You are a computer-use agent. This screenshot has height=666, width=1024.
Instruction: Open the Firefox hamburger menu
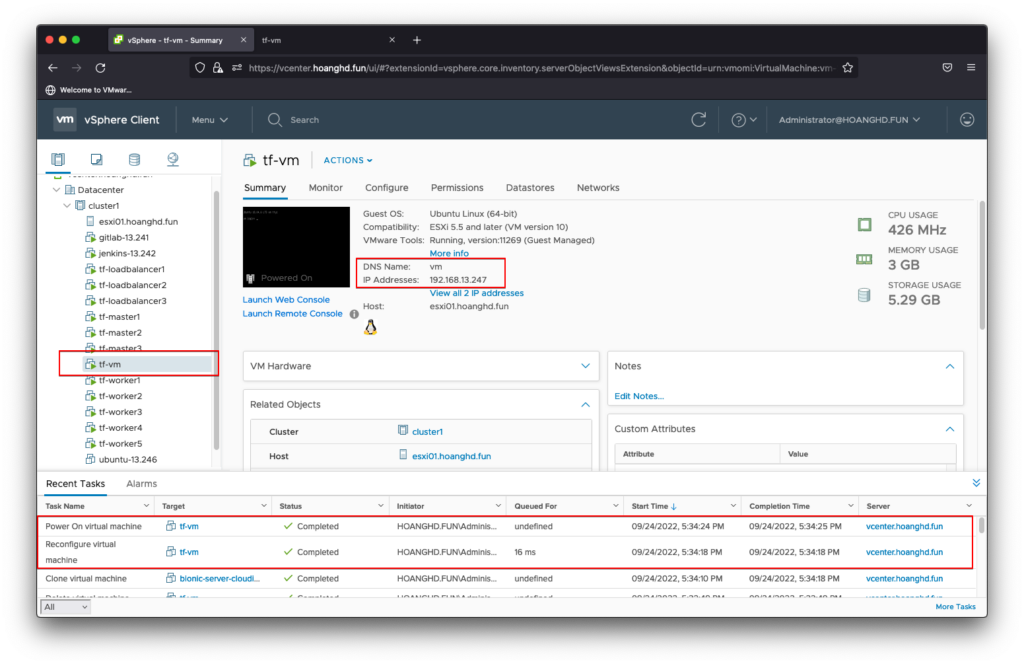click(971, 67)
